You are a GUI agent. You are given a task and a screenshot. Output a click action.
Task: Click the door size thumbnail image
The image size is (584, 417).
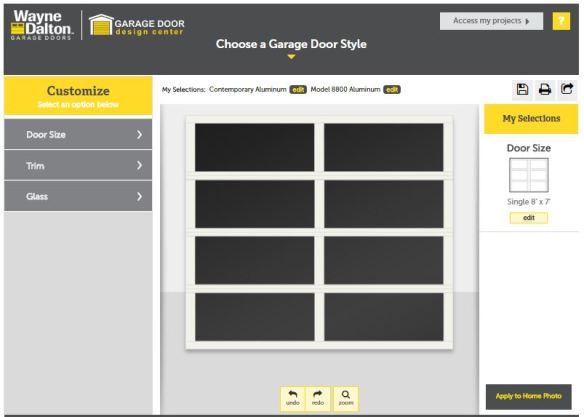tap(529, 175)
